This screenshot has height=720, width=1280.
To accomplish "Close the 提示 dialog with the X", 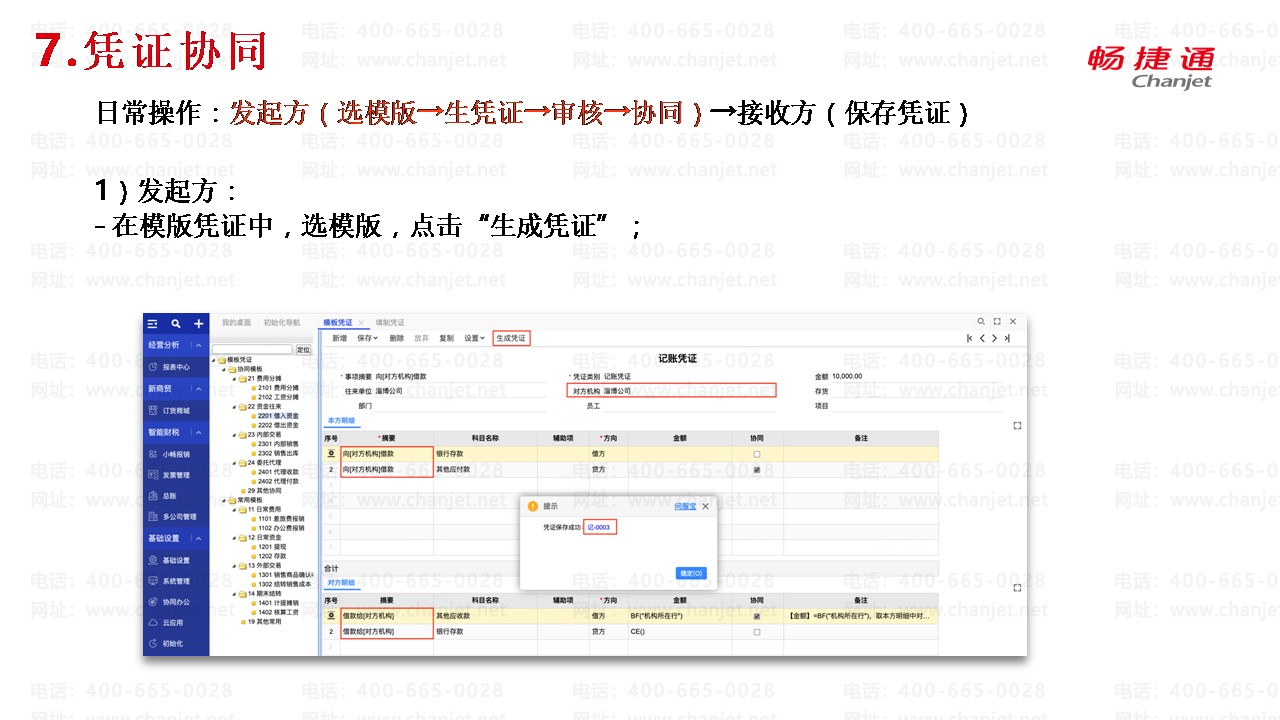I will pos(705,506).
